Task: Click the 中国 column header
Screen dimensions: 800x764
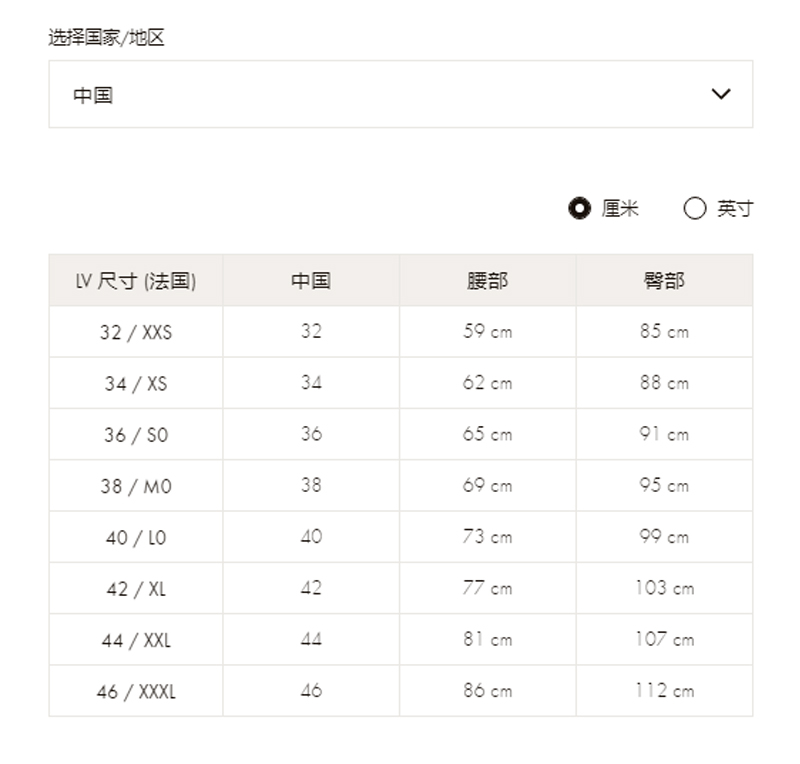Action: tap(311, 281)
